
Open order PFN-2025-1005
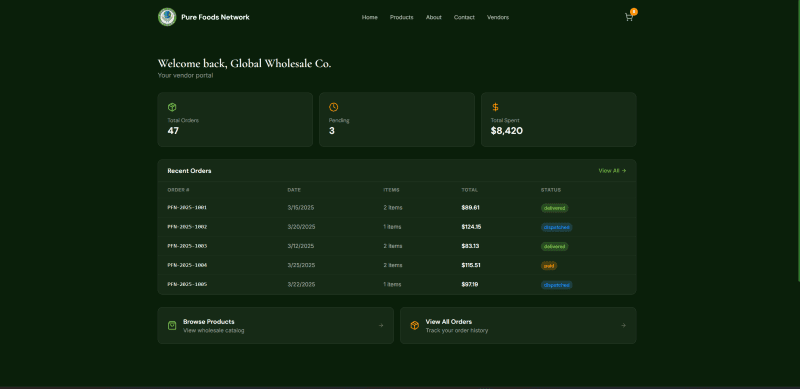(x=187, y=284)
